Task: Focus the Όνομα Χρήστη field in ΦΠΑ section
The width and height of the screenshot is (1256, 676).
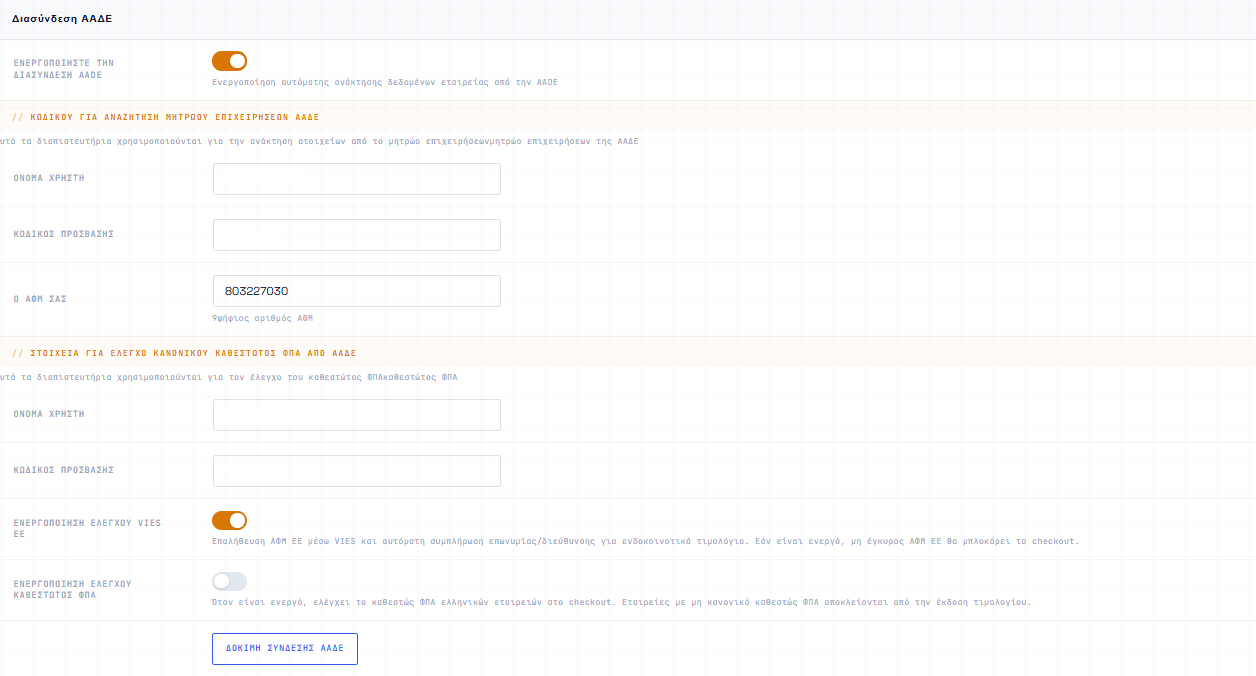Action: [x=356, y=415]
